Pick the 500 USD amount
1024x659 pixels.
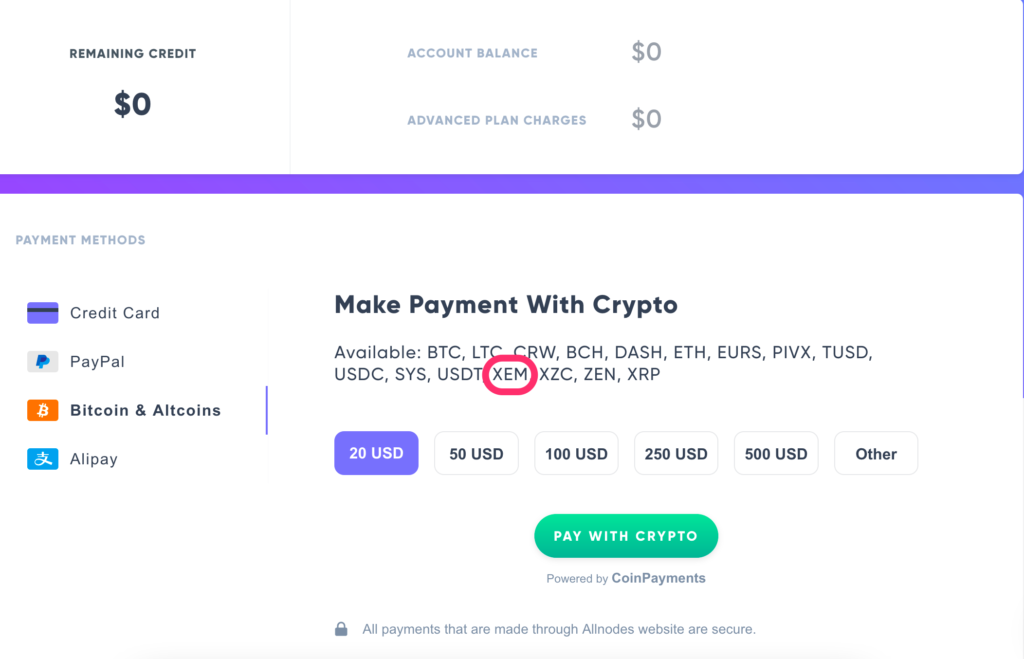[776, 453]
